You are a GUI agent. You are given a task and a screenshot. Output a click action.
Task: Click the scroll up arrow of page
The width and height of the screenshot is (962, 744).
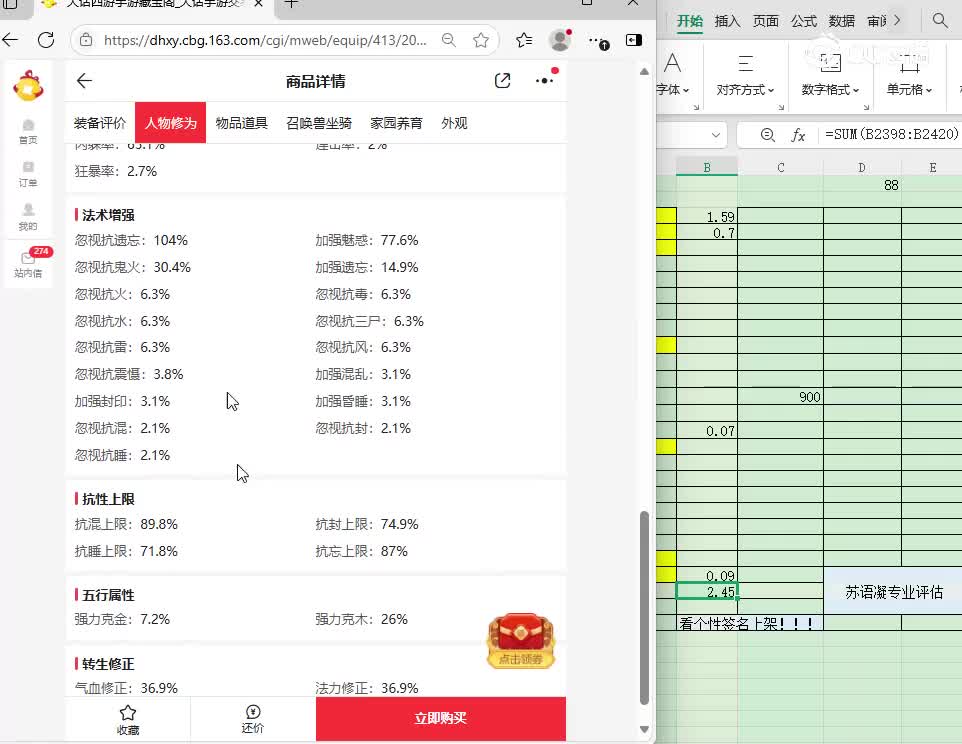[644, 72]
